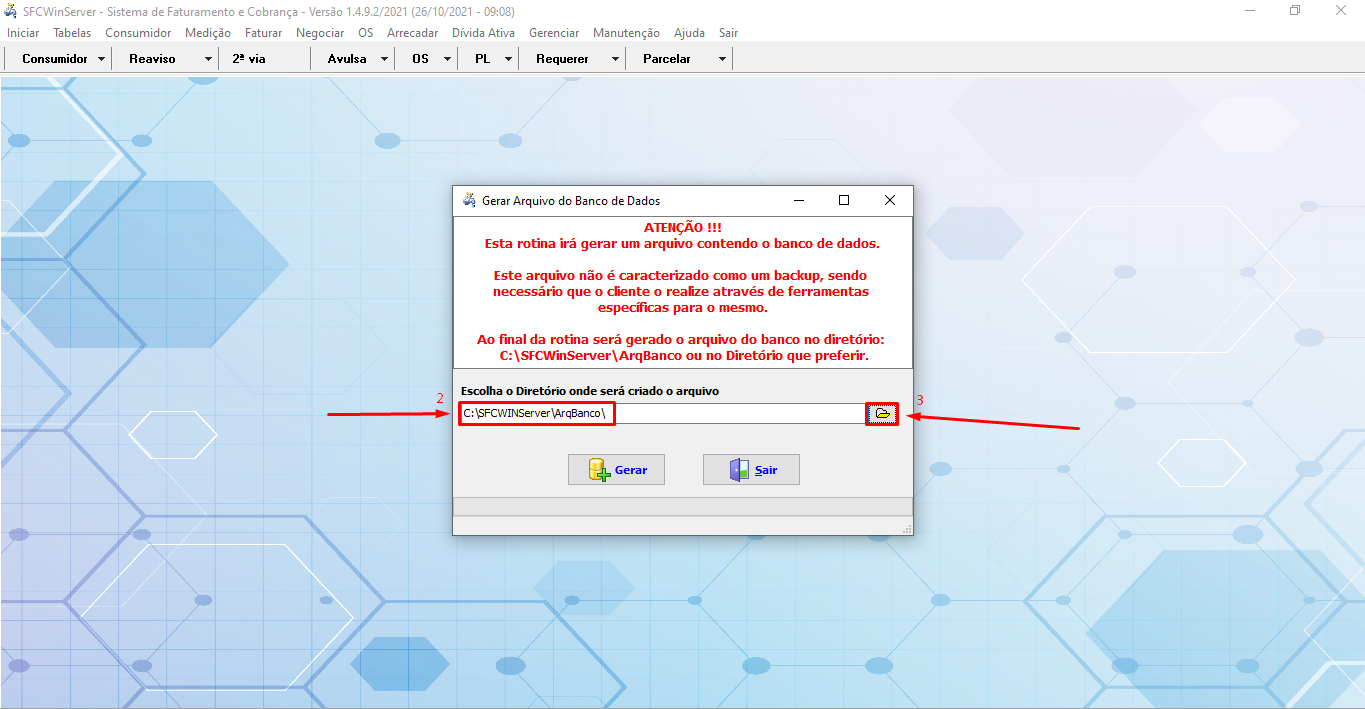Open the Tabelas menu

click(x=72, y=33)
